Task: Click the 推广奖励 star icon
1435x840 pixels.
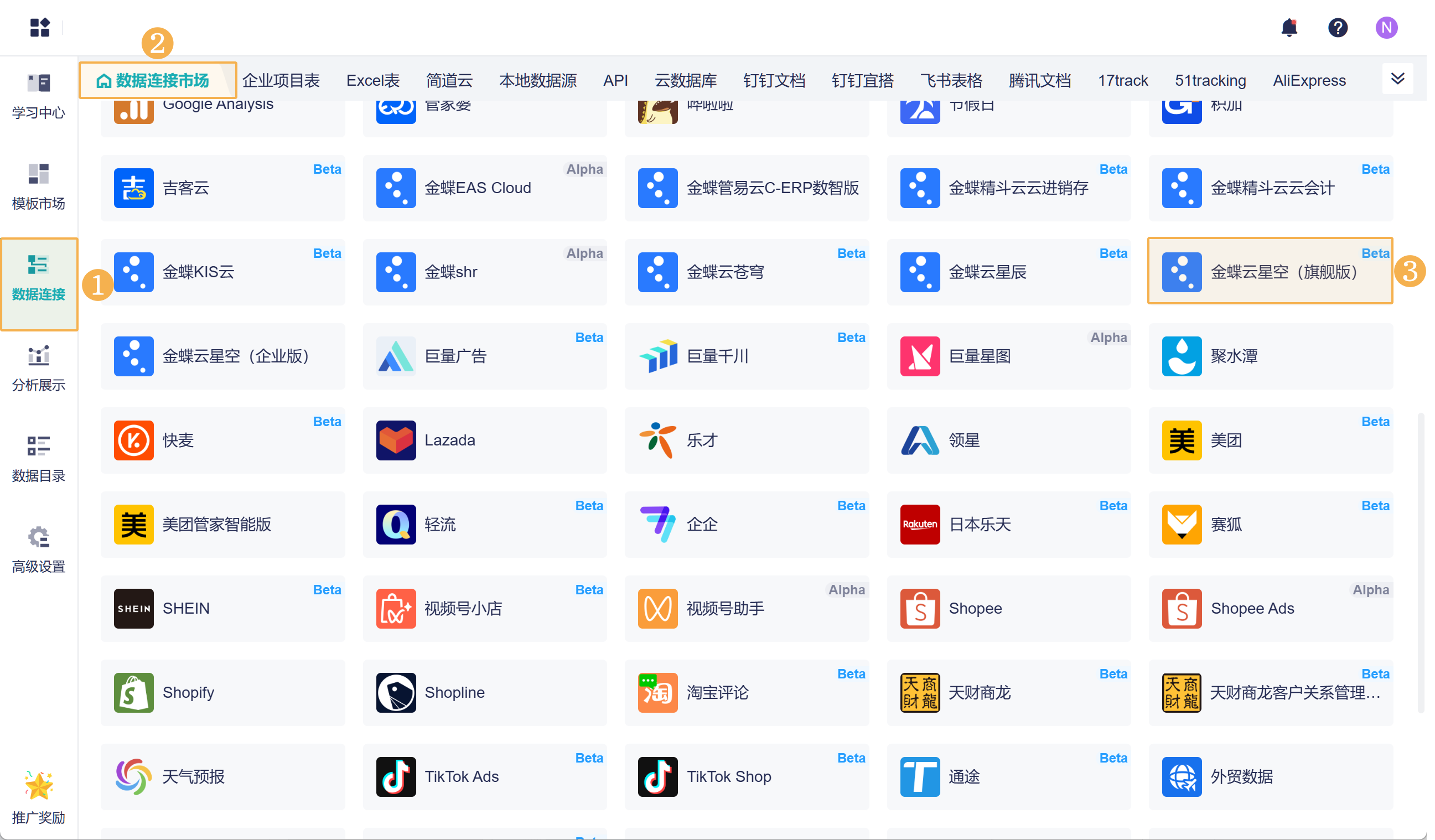Action: (39, 786)
